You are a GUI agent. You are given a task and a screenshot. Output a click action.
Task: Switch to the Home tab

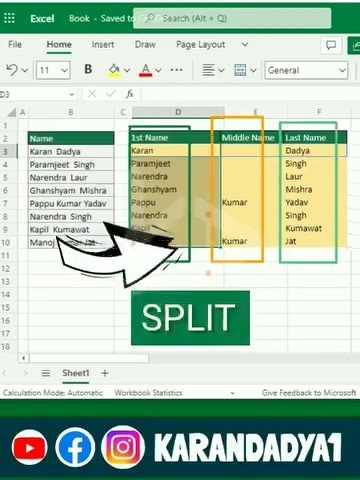click(59, 44)
